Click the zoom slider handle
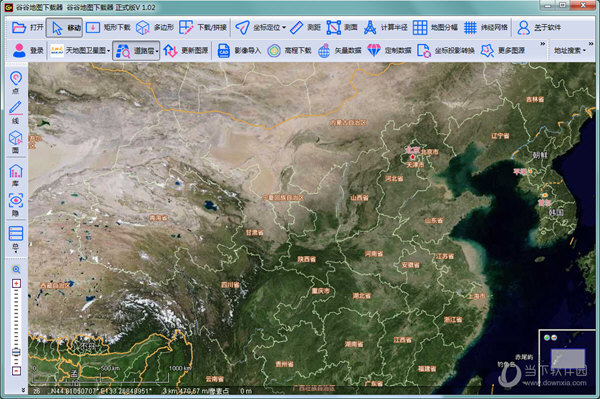 (16, 352)
